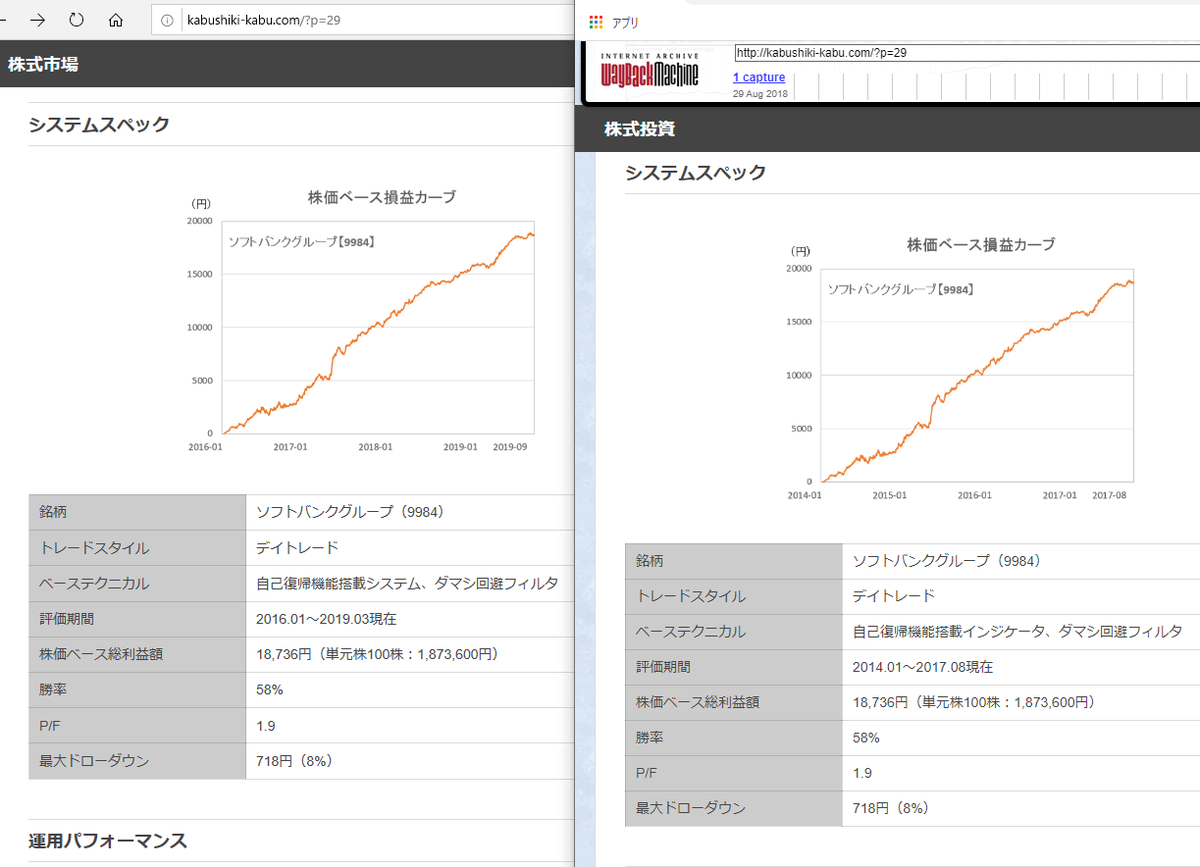Click 運用パフォーマンス heading in left window

pos(107,840)
